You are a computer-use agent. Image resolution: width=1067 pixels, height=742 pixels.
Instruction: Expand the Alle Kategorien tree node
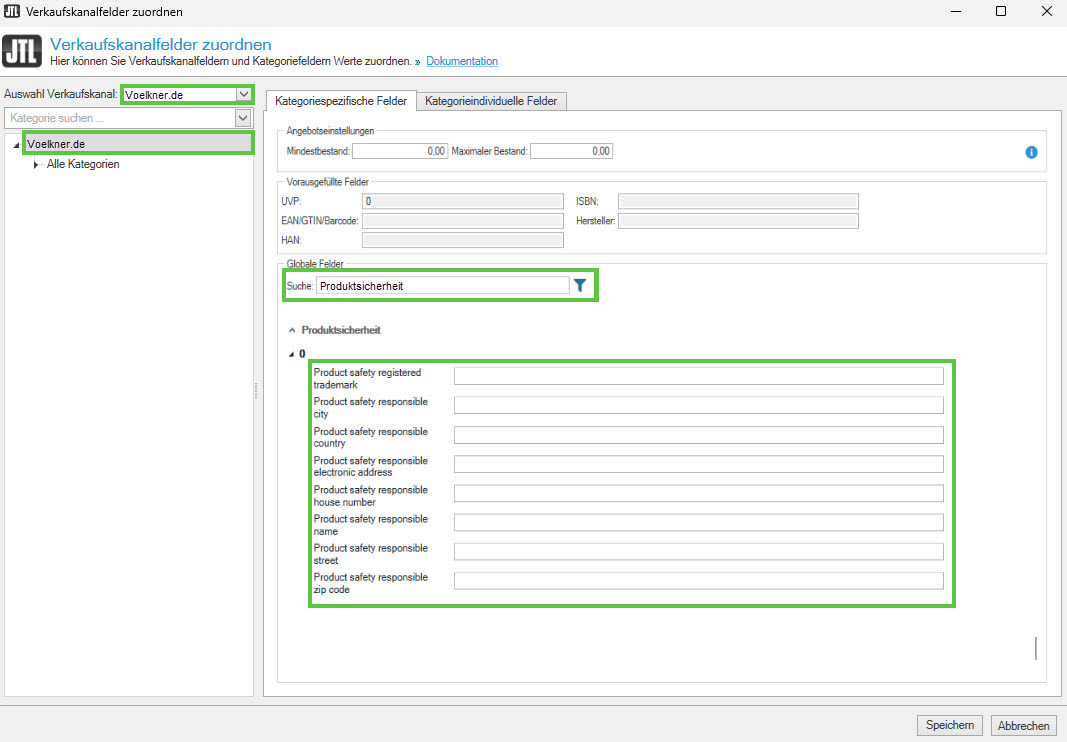pos(36,164)
